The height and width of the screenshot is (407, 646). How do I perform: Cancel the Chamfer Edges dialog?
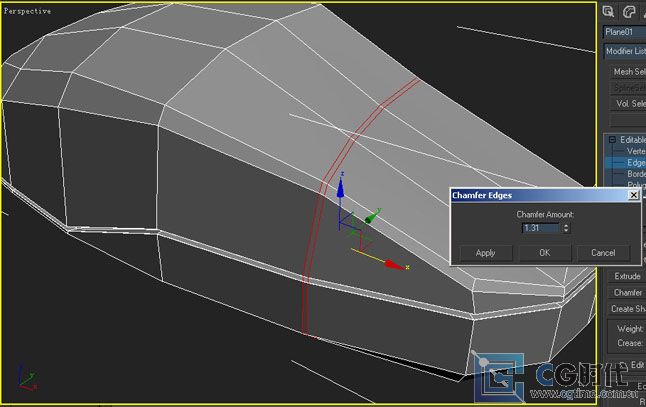(x=603, y=253)
